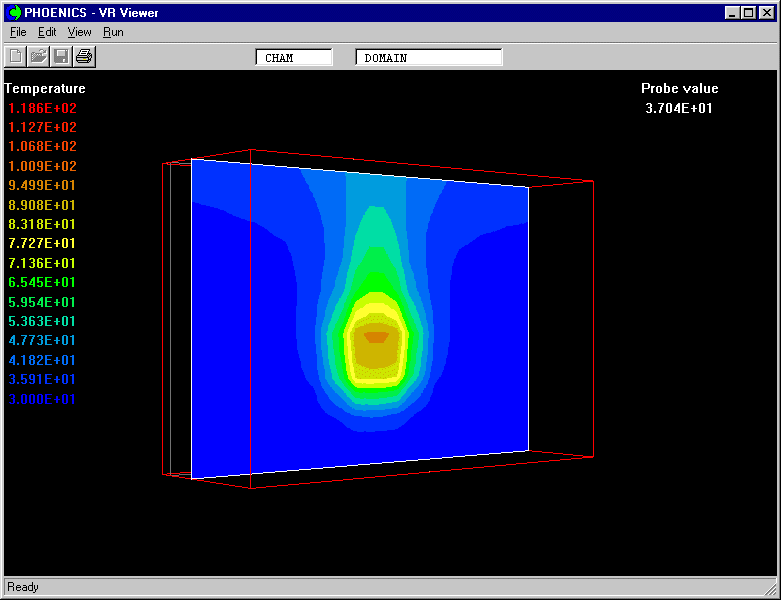The width and height of the screenshot is (781, 600).
Task: Close the VR Viewer window
Action: 766,13
